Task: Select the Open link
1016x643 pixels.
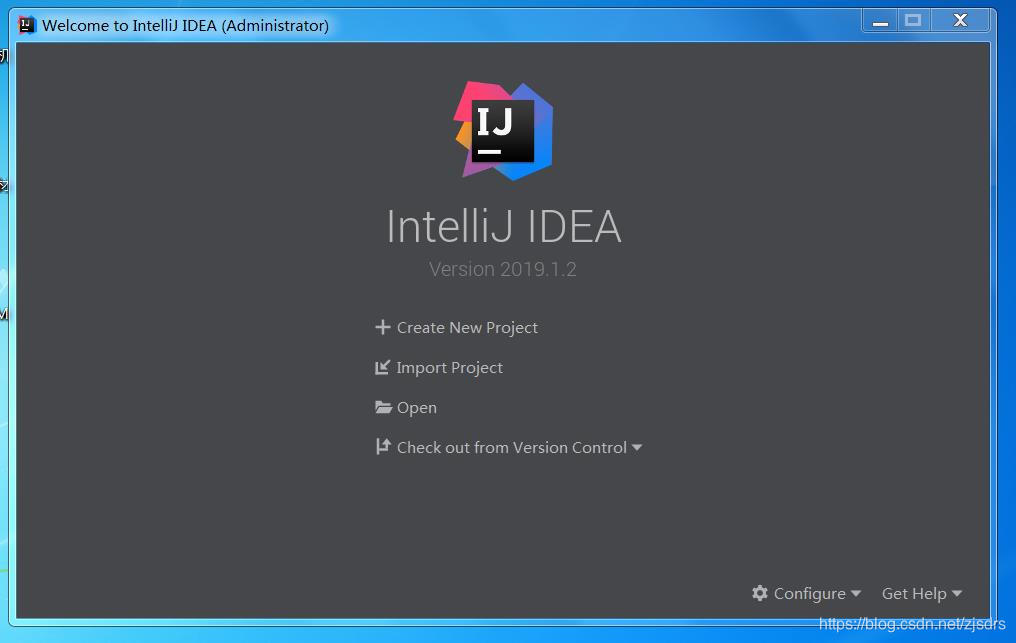Action: (x=417, y=408)
